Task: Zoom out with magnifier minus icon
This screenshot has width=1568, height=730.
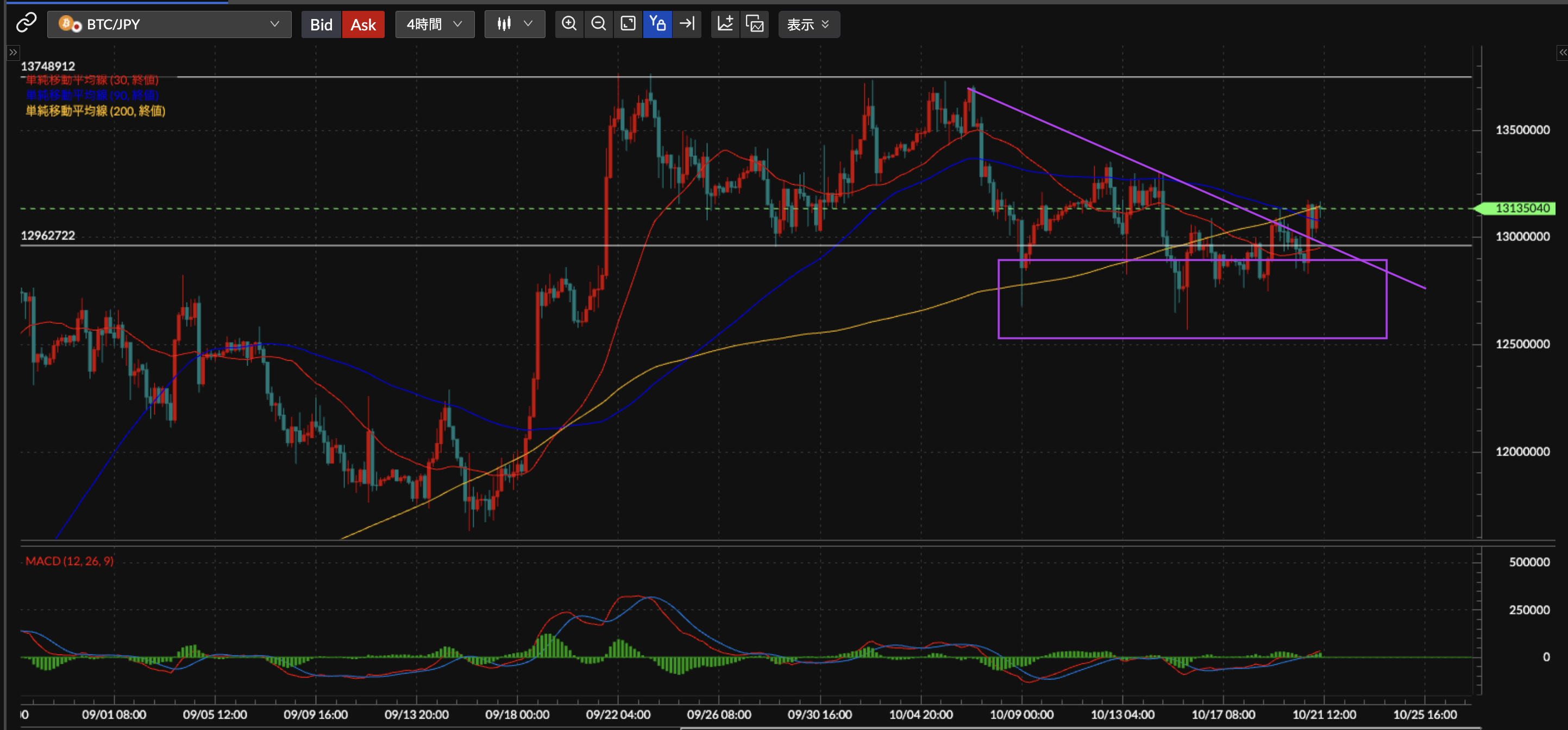Action: pos(599,24)
